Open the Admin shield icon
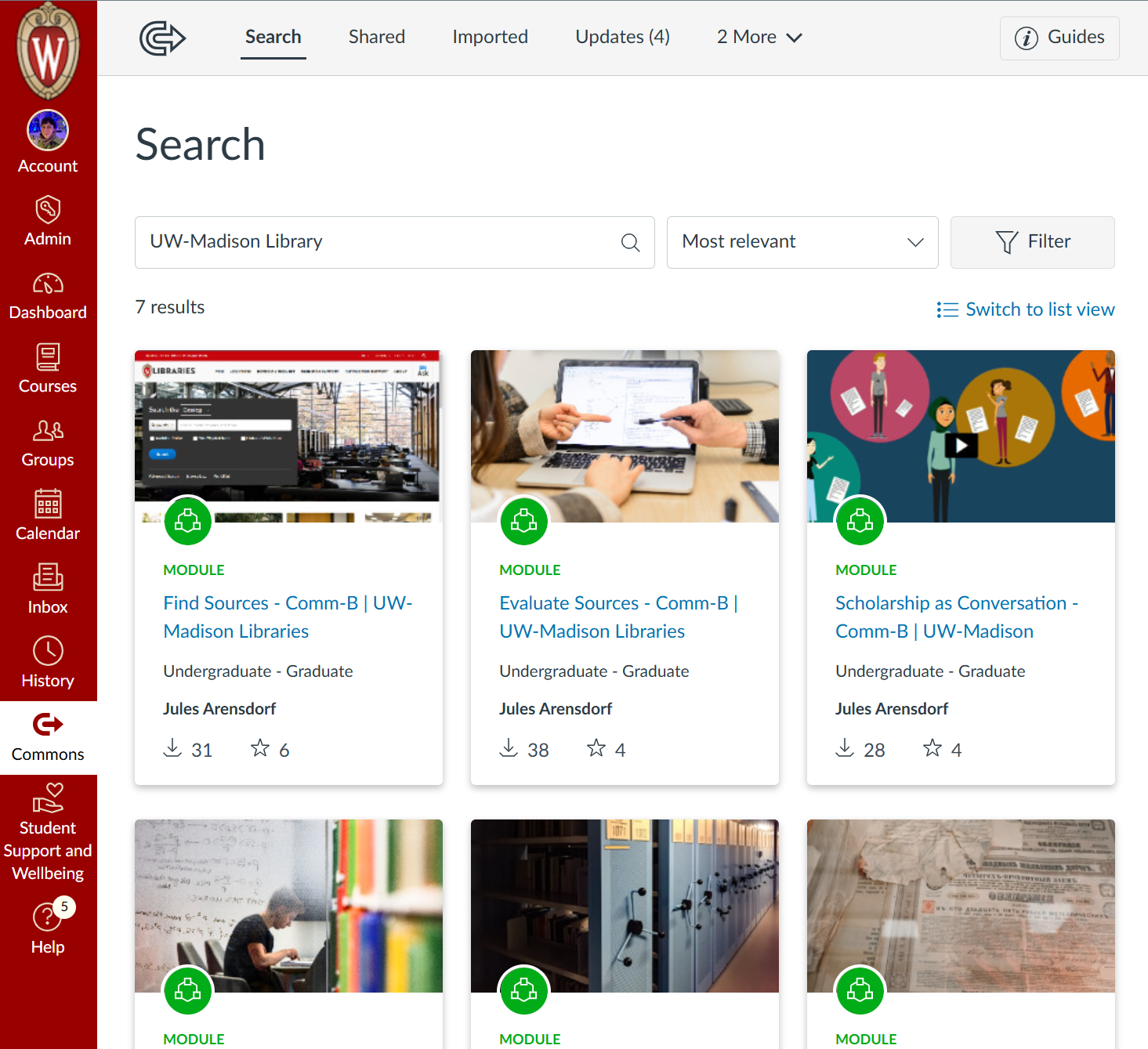 48,210
